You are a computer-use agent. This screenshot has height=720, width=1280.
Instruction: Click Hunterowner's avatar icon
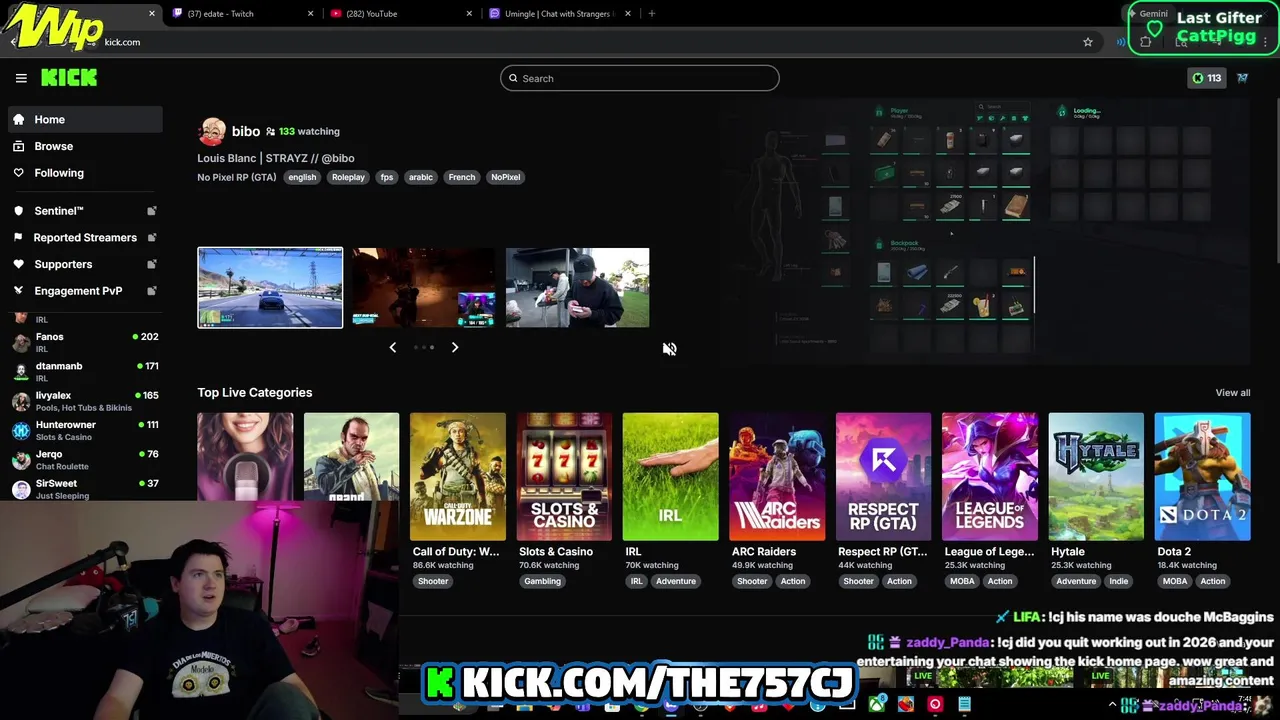pos(21,430)
